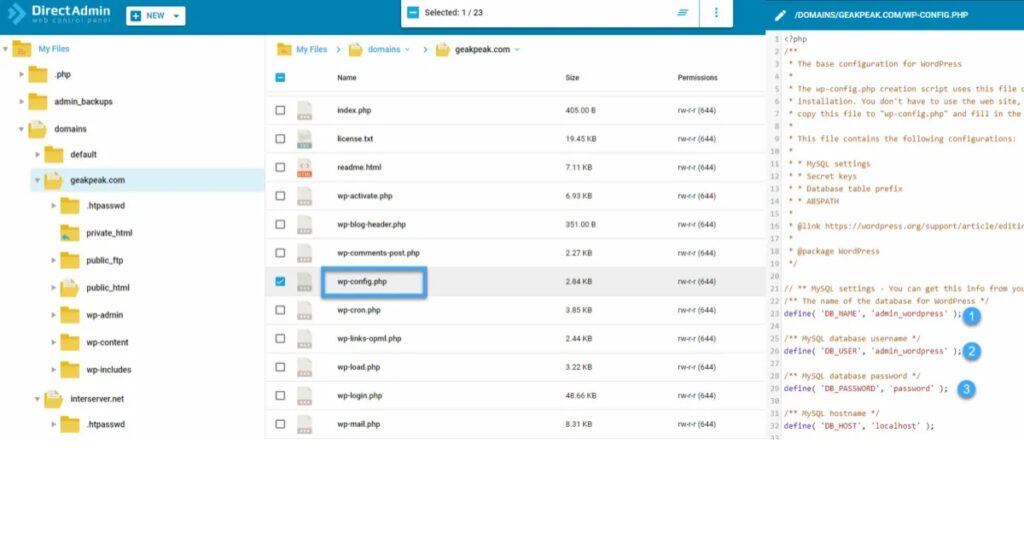Screen dimensions: 1024x538
Task: Open the public_html folder in the tree
Action: click(x=108, y=288)
